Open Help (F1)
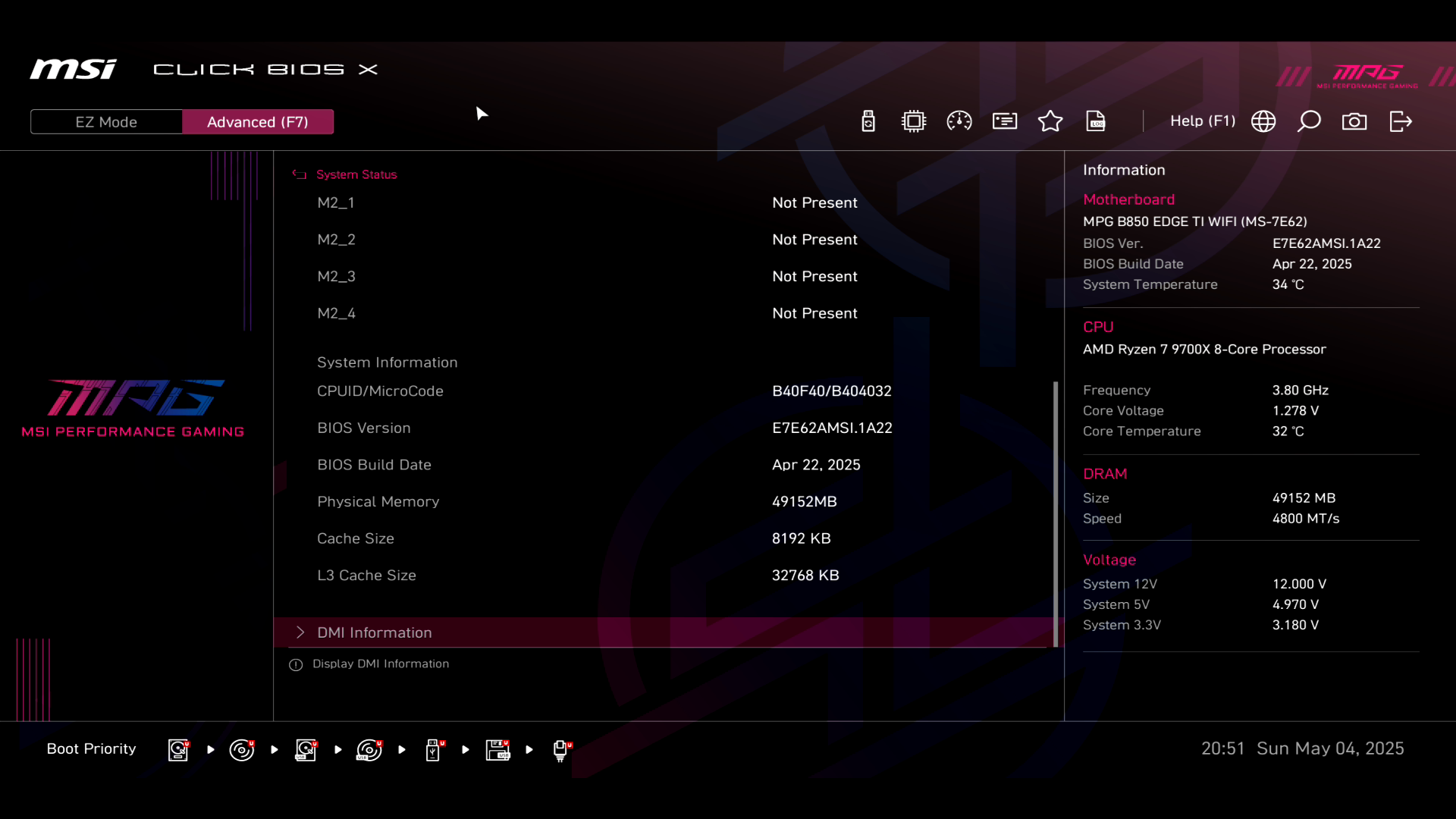This screenshot has height=819, width=1456. tap(1202, 121)
